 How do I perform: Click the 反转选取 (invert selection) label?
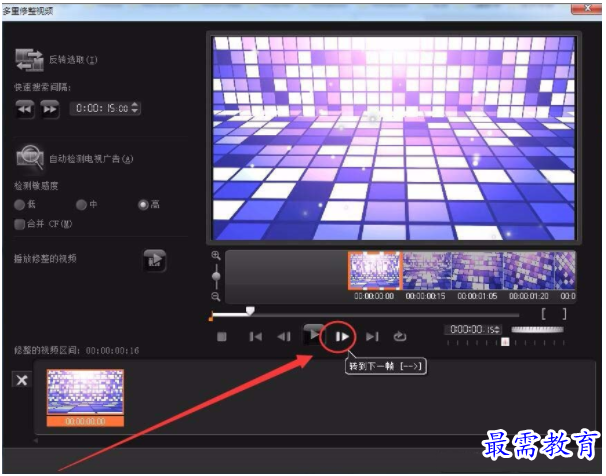pos(73,60)
